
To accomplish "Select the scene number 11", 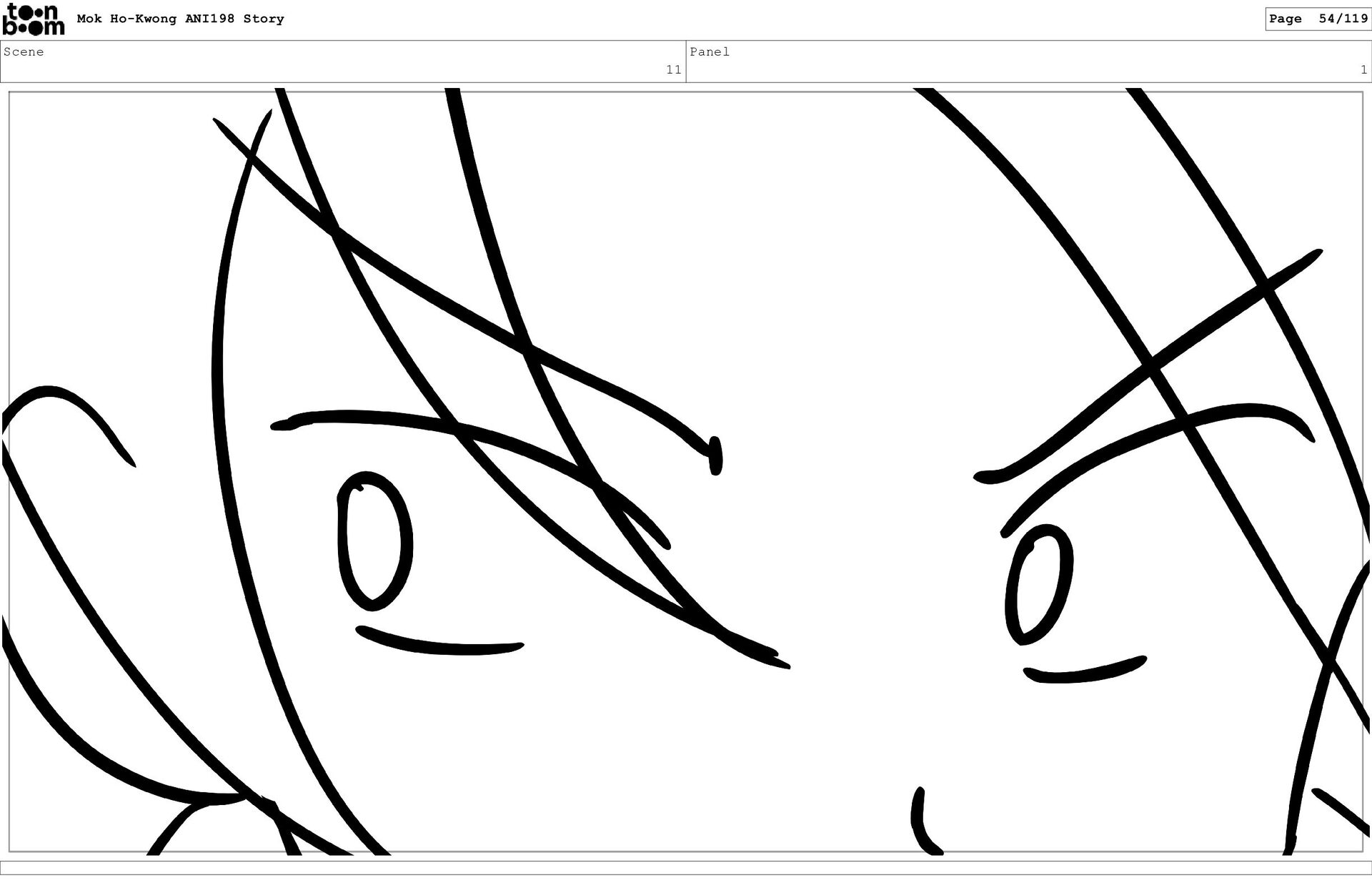I will 673,70.
